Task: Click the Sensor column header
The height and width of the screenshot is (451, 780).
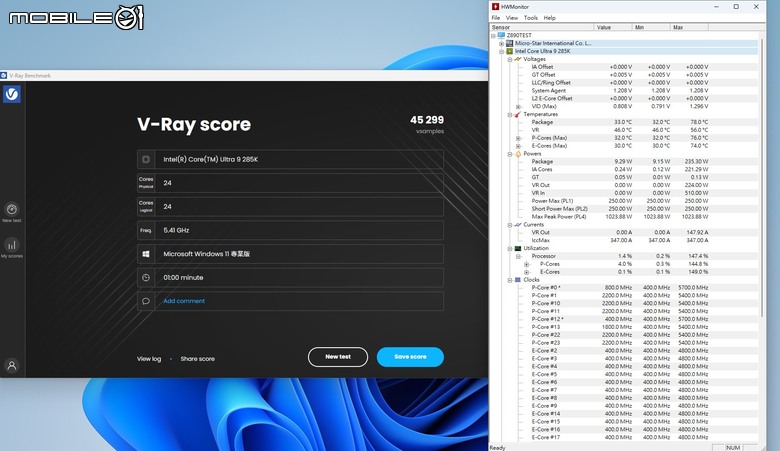Action: point(542,27)
